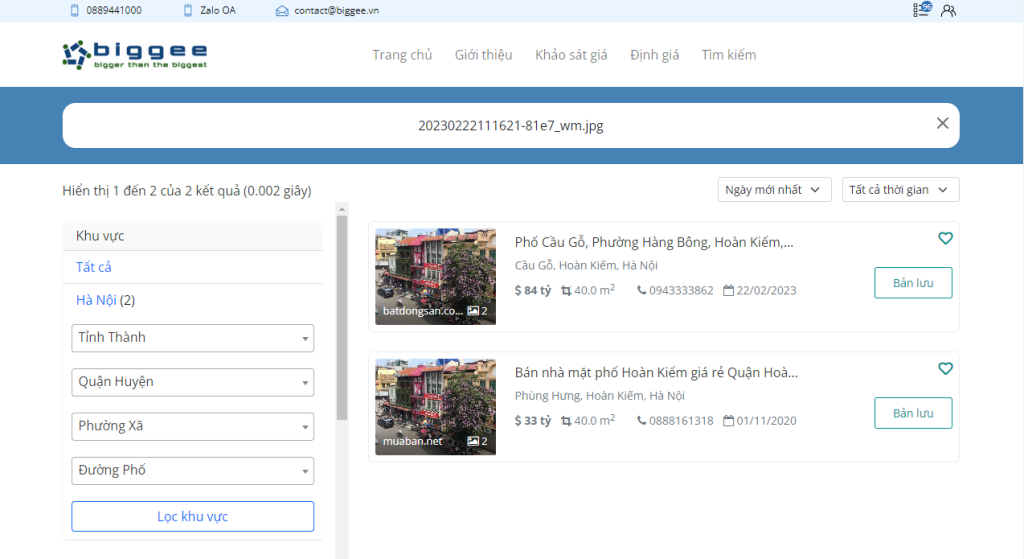The width and height of the screenshot is (1024, 559).
Task: Expand the Đường Phố combo box
Action: point(193,471)
